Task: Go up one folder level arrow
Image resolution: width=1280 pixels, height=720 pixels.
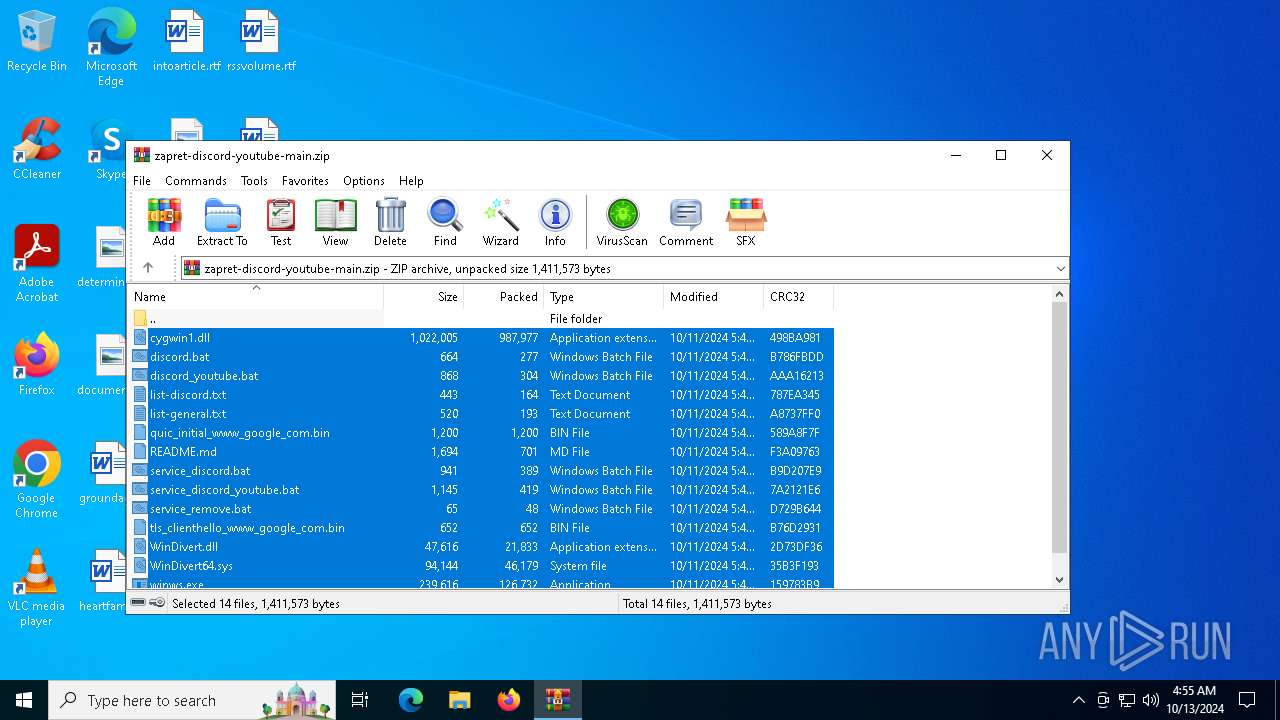Action: pyautogui.click(x=148, y=268)
